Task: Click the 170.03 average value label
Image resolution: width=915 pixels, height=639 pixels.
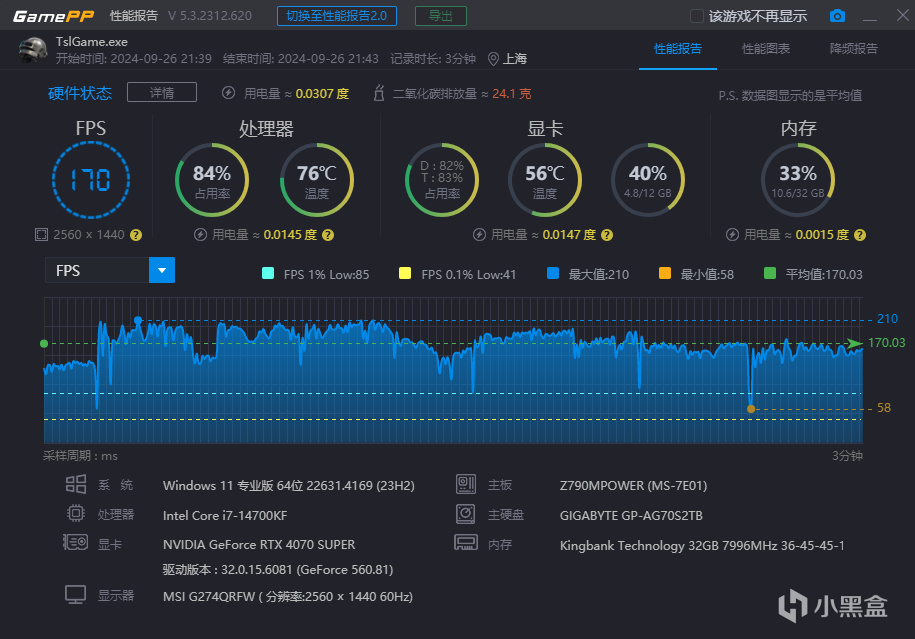Action: click(x=886, y=343)
